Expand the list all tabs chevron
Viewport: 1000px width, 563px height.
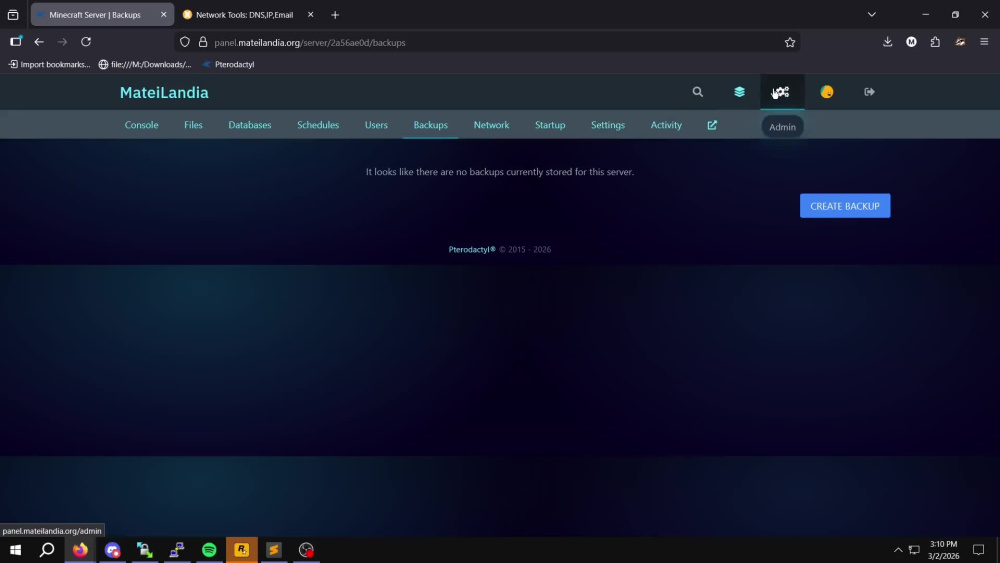(871, 15)
